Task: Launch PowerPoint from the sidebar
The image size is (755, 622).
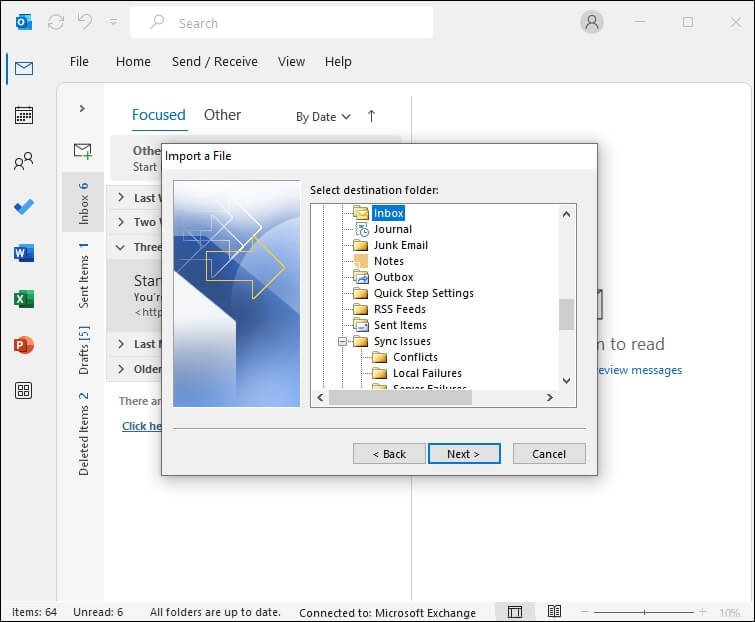Action: 24,345
